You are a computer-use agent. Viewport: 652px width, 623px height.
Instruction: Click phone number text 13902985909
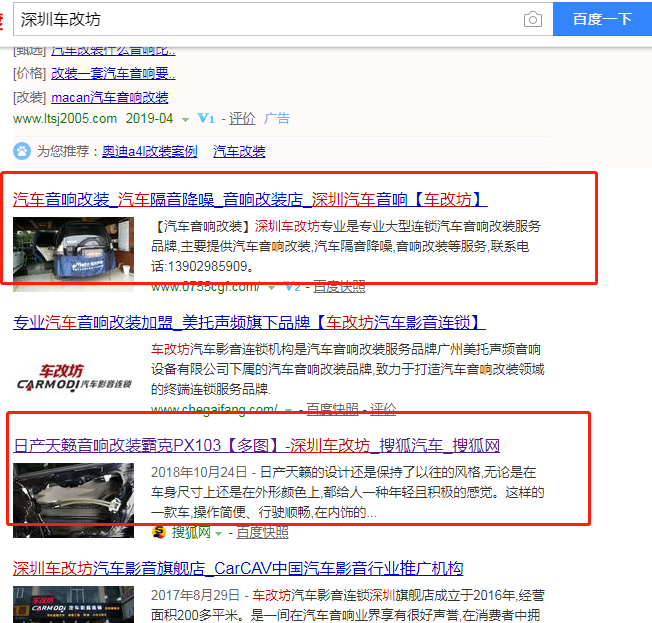coord(207,266)
